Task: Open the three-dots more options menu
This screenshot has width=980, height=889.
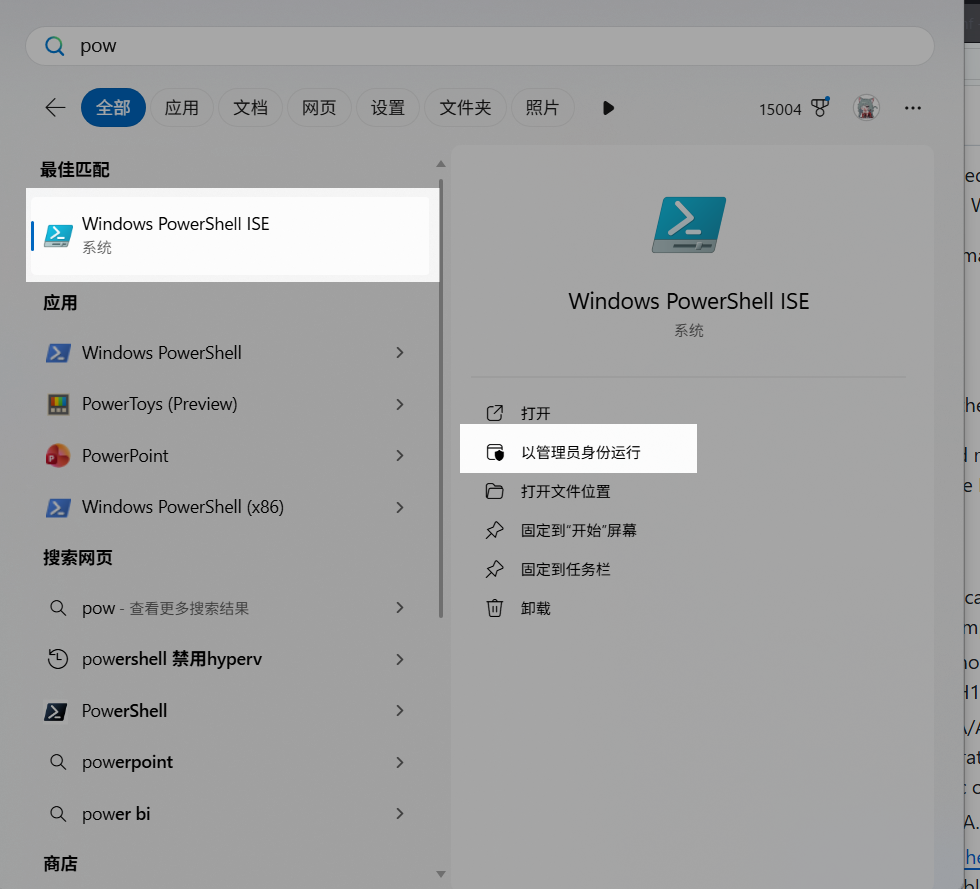Action: pyautogui.click(x=912, y=108)
